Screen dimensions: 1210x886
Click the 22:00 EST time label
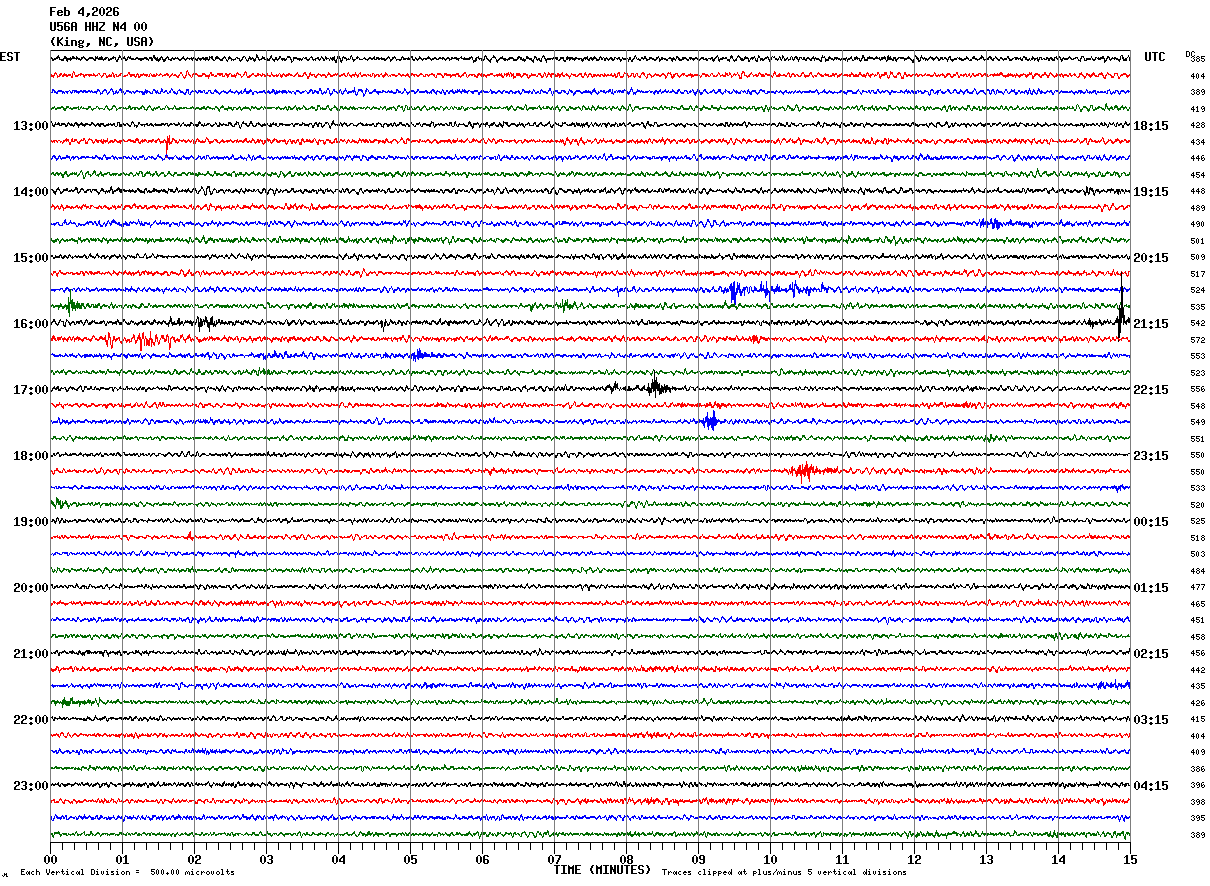click(31, 720)
